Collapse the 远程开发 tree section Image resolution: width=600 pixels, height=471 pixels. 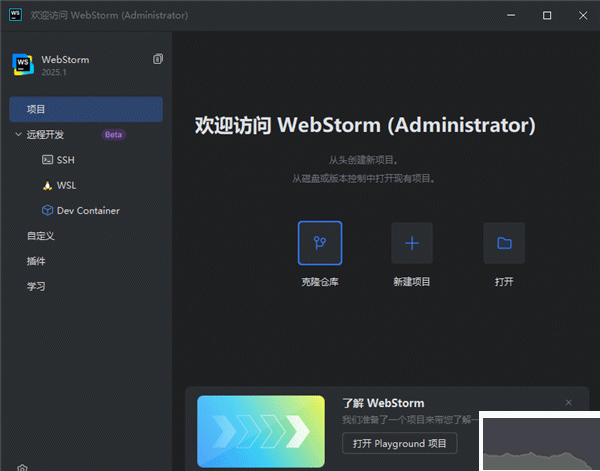coord(18,134)
